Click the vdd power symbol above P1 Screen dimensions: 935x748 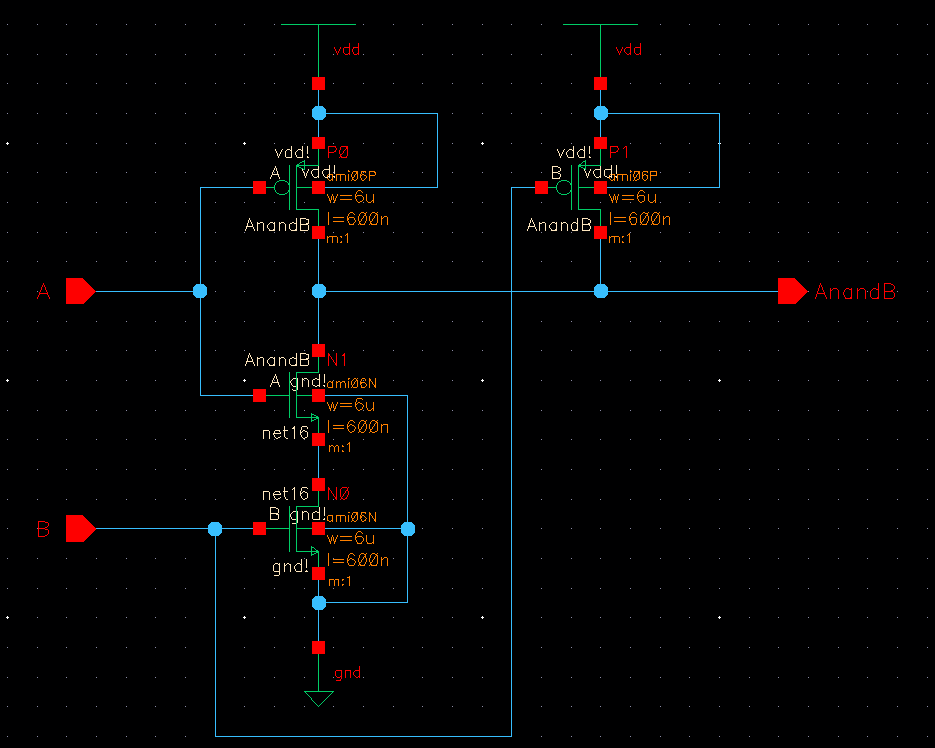(x=600, y=25)
